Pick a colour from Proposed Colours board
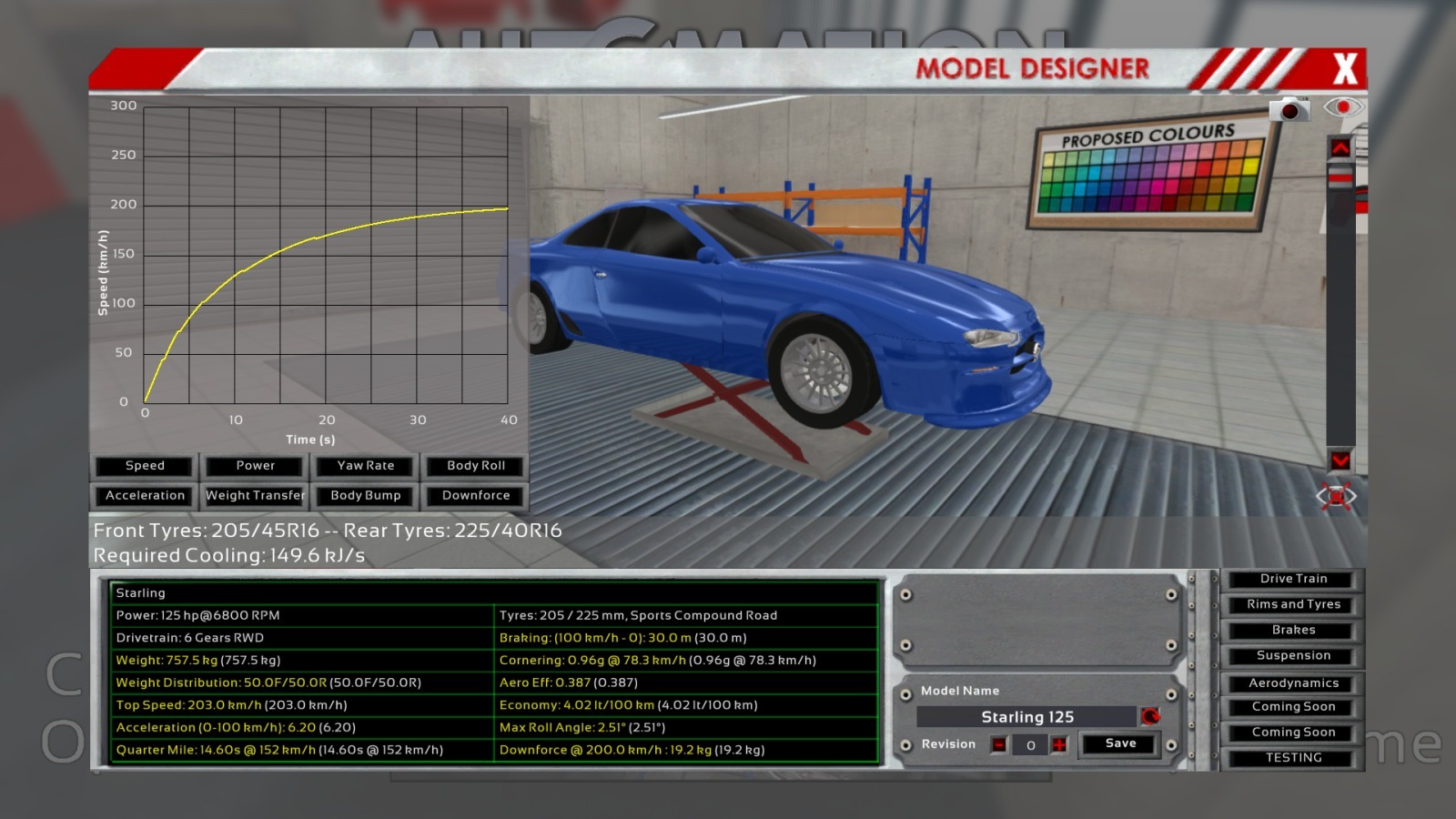This screenshot has width=1456, height=819. pyautogui.click(x=1148, y=178)
